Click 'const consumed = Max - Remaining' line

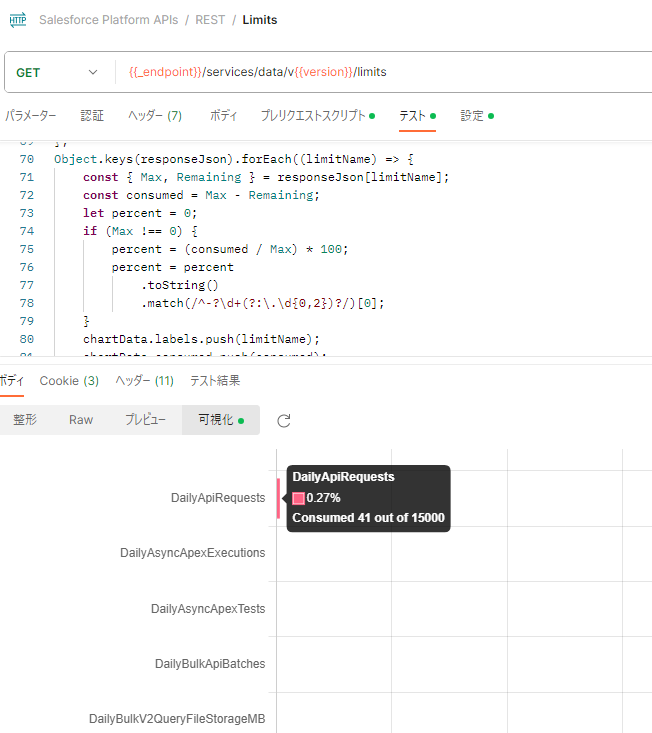click(x=201, y=195)
